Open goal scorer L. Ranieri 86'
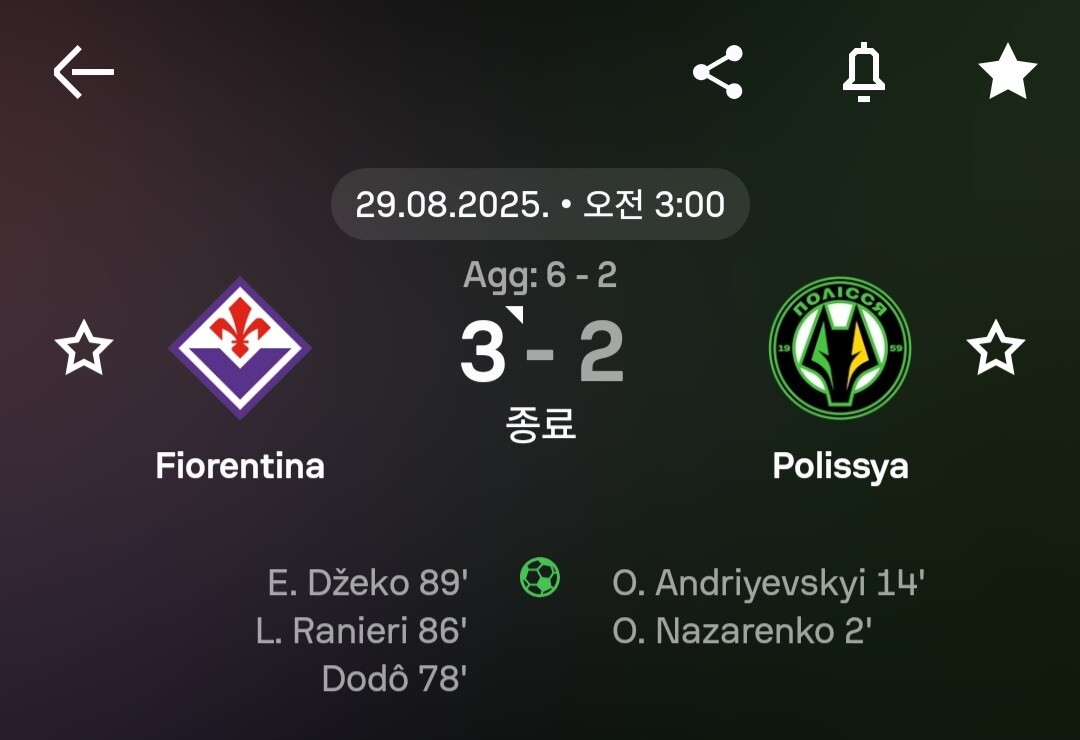1080x740 pixels. [362, 631]
